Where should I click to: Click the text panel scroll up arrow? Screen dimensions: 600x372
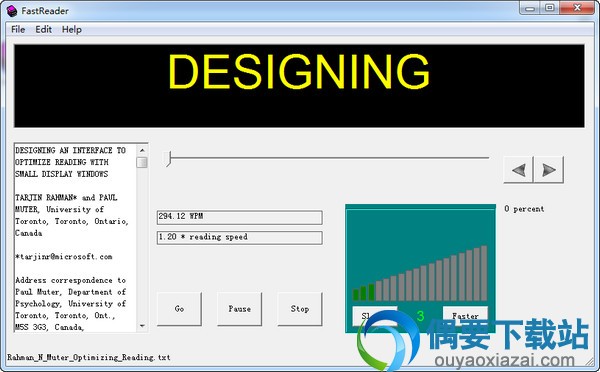(x=142, y=150)
